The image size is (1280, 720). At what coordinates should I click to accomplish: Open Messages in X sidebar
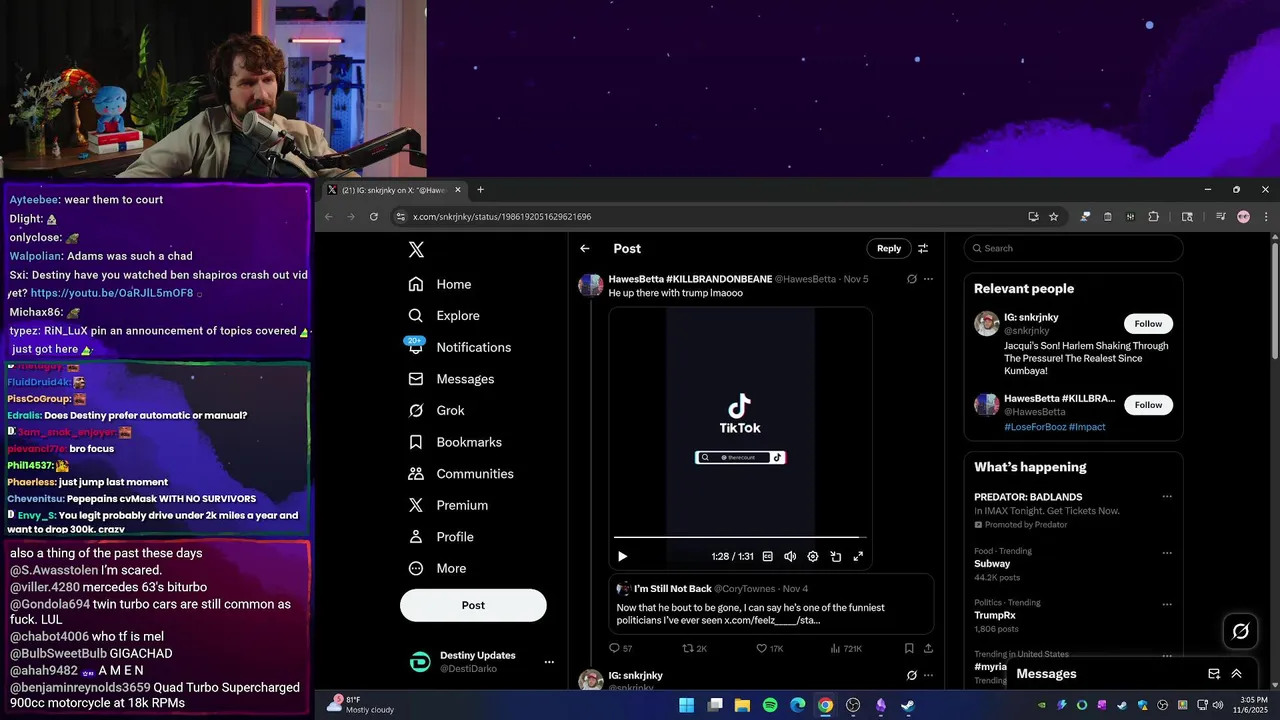coord(451,379)
